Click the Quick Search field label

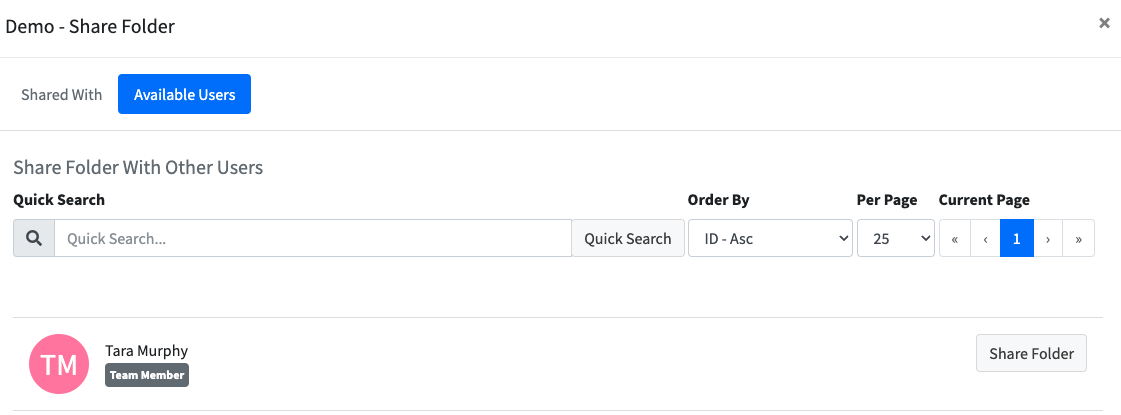tap(59, 200)
